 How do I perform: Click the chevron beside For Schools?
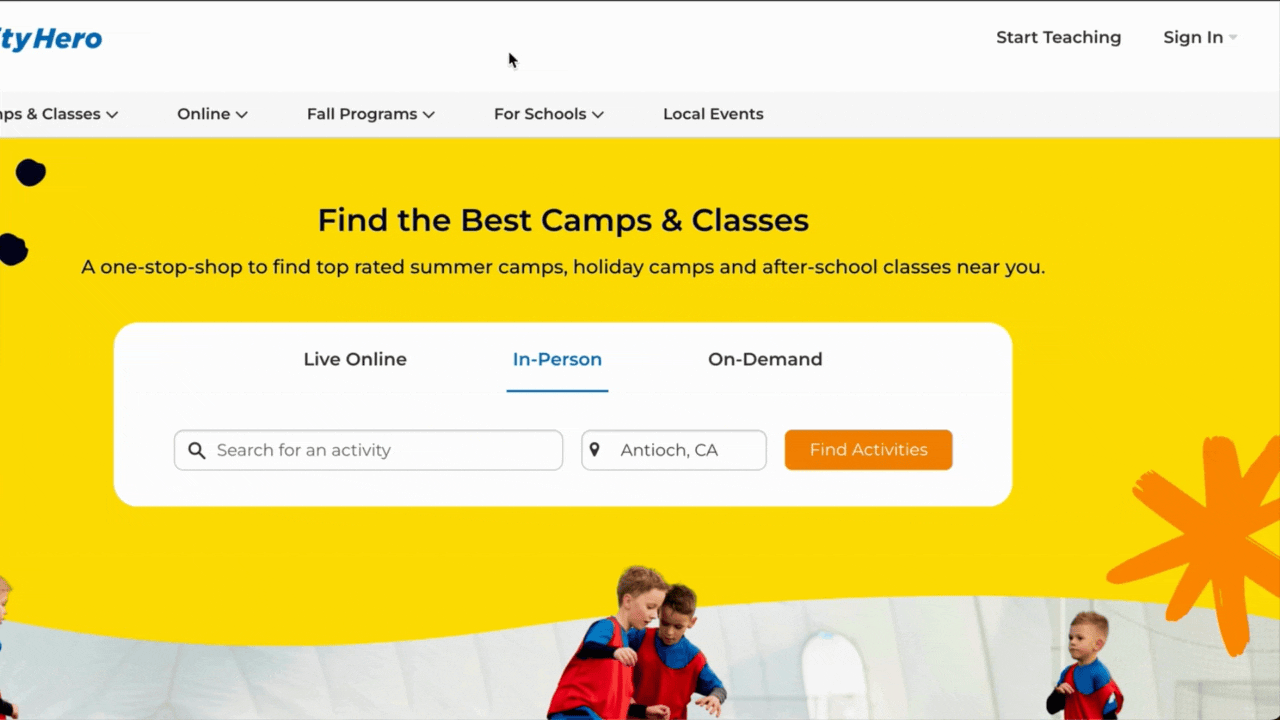click(598, 115)
